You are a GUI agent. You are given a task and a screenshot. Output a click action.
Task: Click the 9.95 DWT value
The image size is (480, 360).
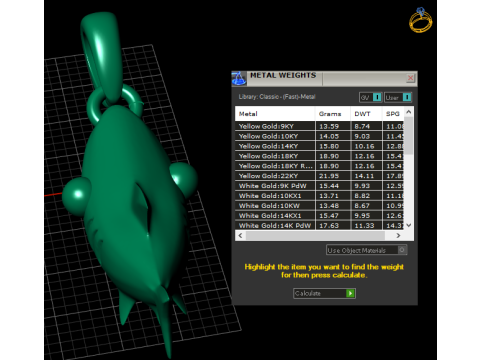tap(362, 216)
